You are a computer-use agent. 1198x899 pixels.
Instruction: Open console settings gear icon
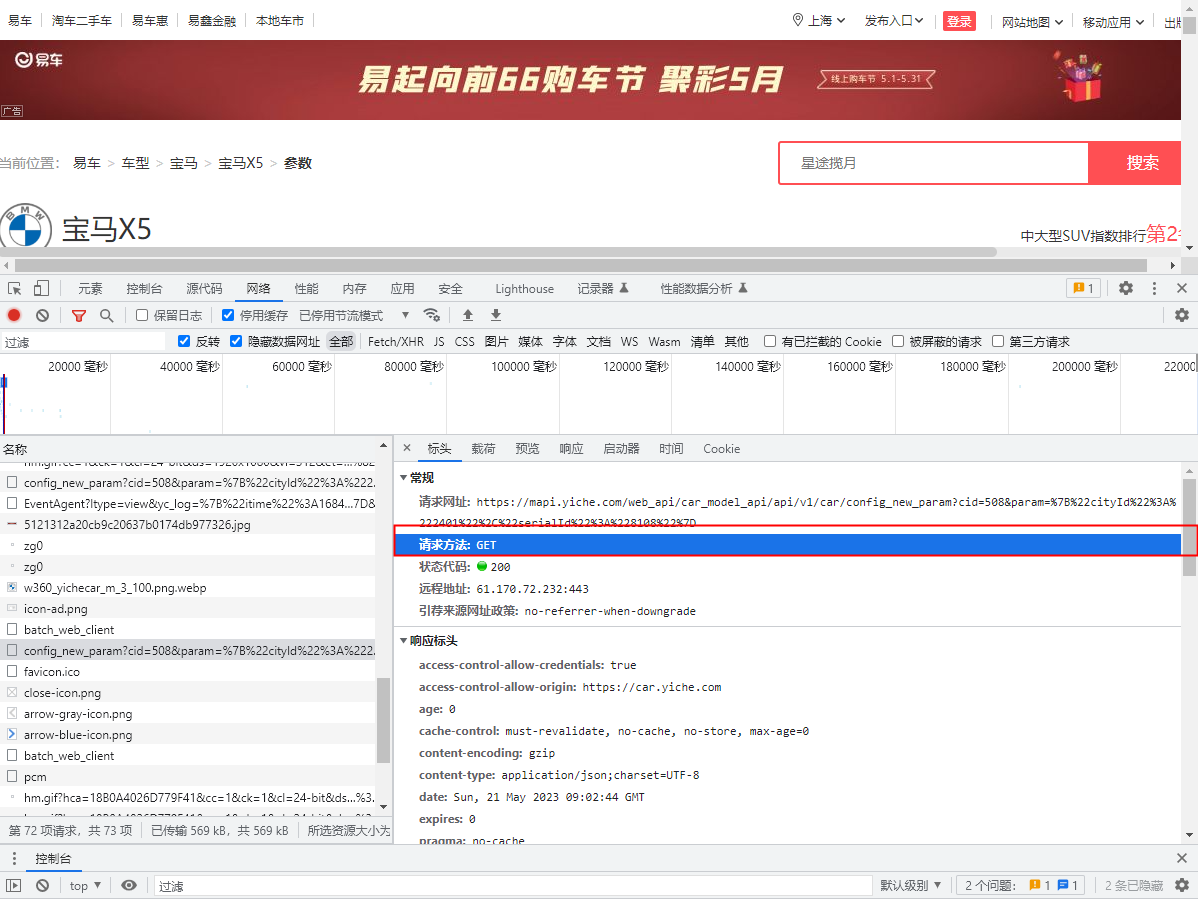[1182, 885]
